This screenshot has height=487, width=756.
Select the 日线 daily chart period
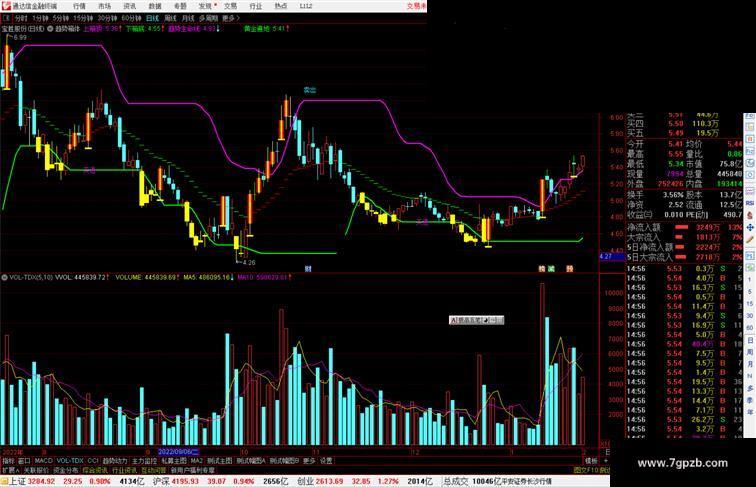click(x=152, y=18)
